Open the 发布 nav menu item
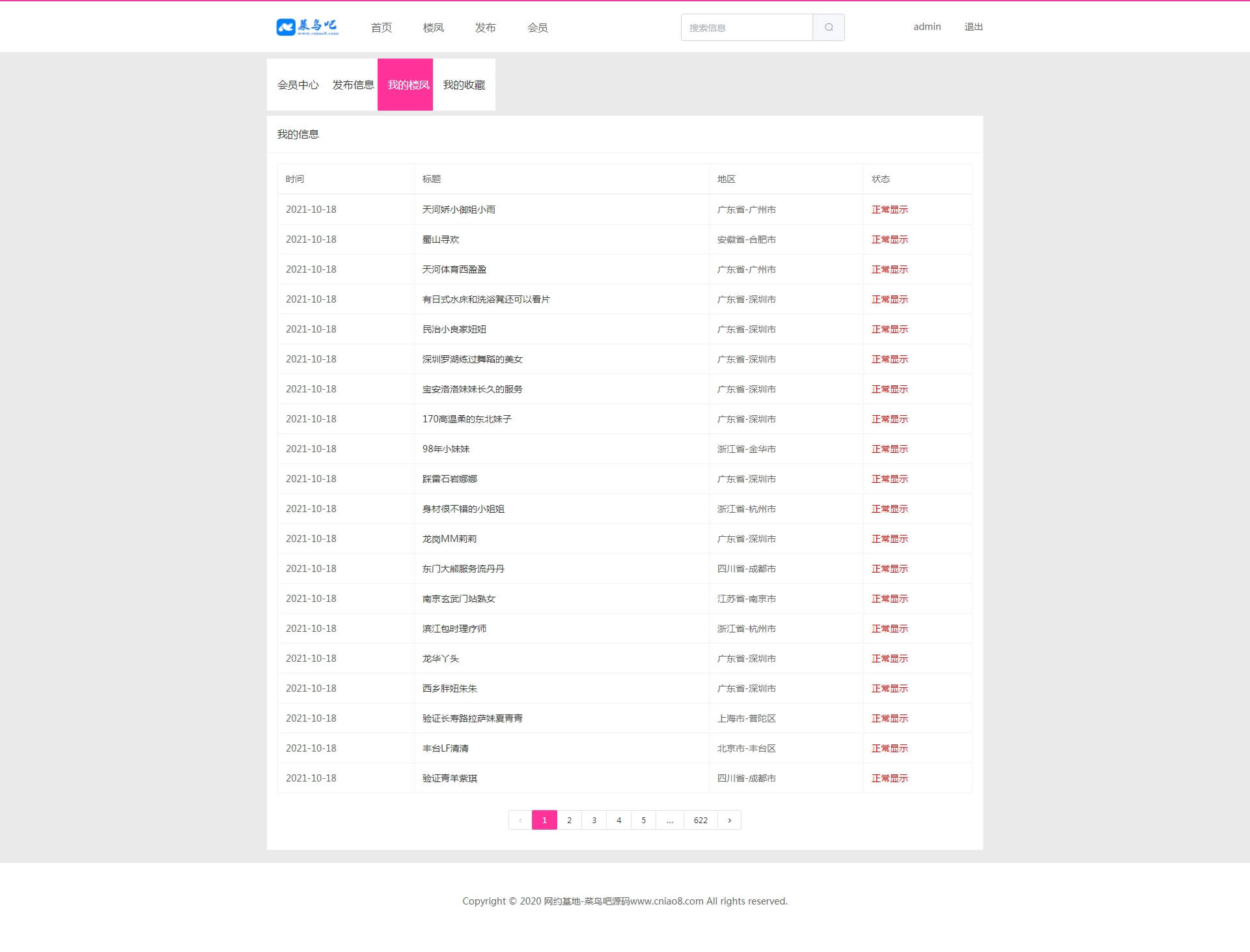The height and width of the screenshot is (952, 1250). [486, 27]
